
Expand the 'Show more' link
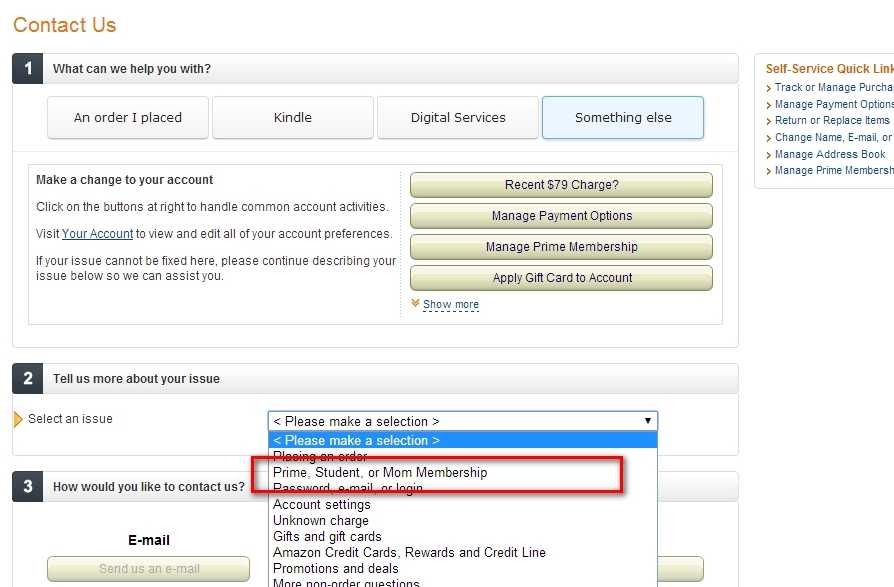450,304
